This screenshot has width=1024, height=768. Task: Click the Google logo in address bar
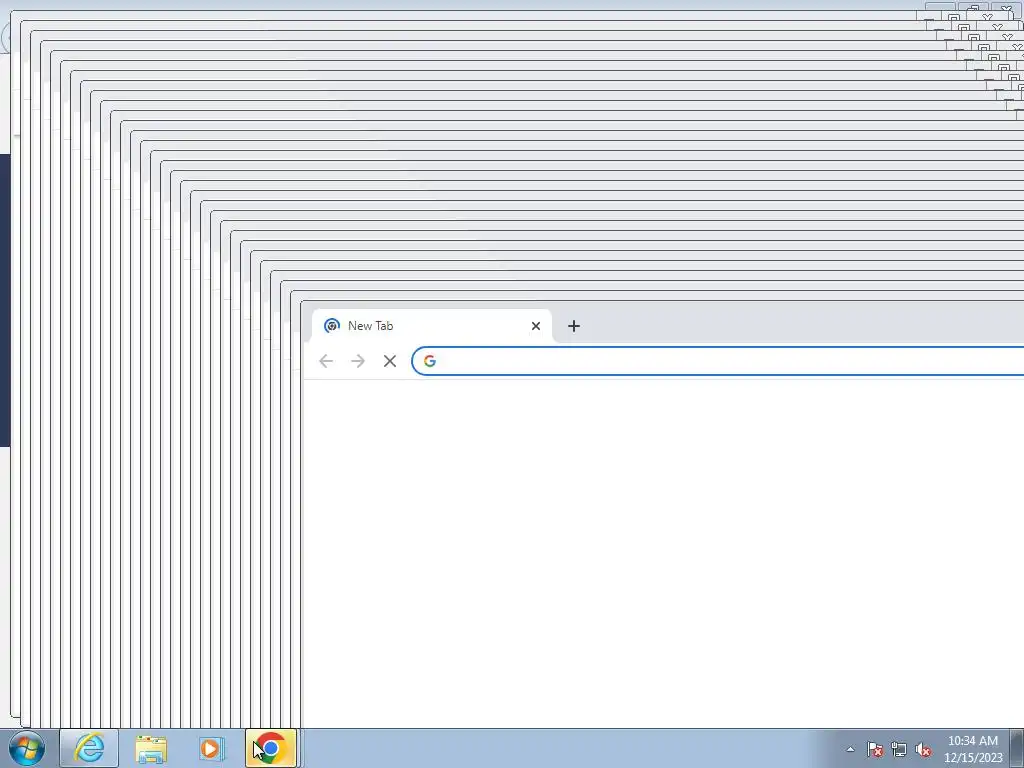point(430,361)
